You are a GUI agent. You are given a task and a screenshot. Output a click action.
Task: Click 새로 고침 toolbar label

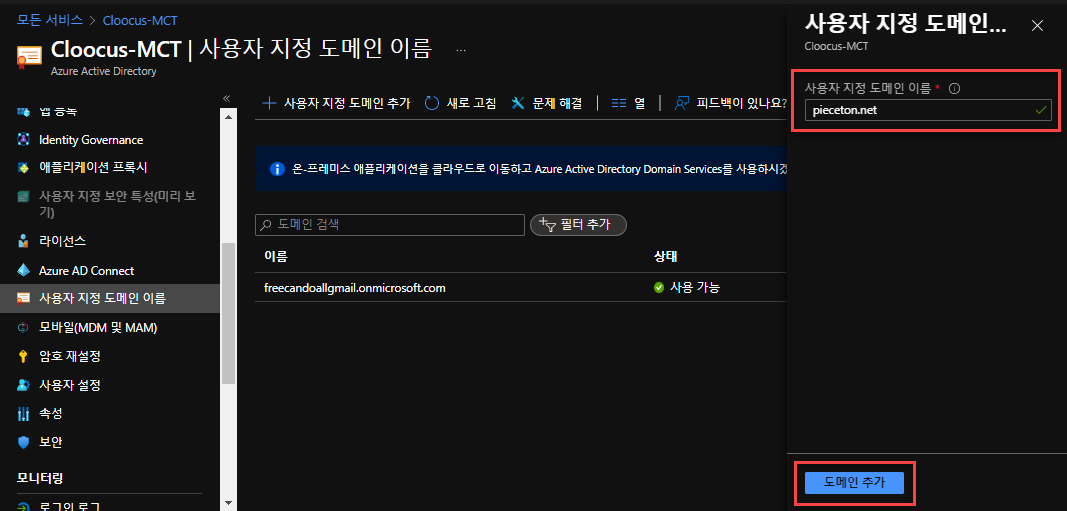[471, 103]
